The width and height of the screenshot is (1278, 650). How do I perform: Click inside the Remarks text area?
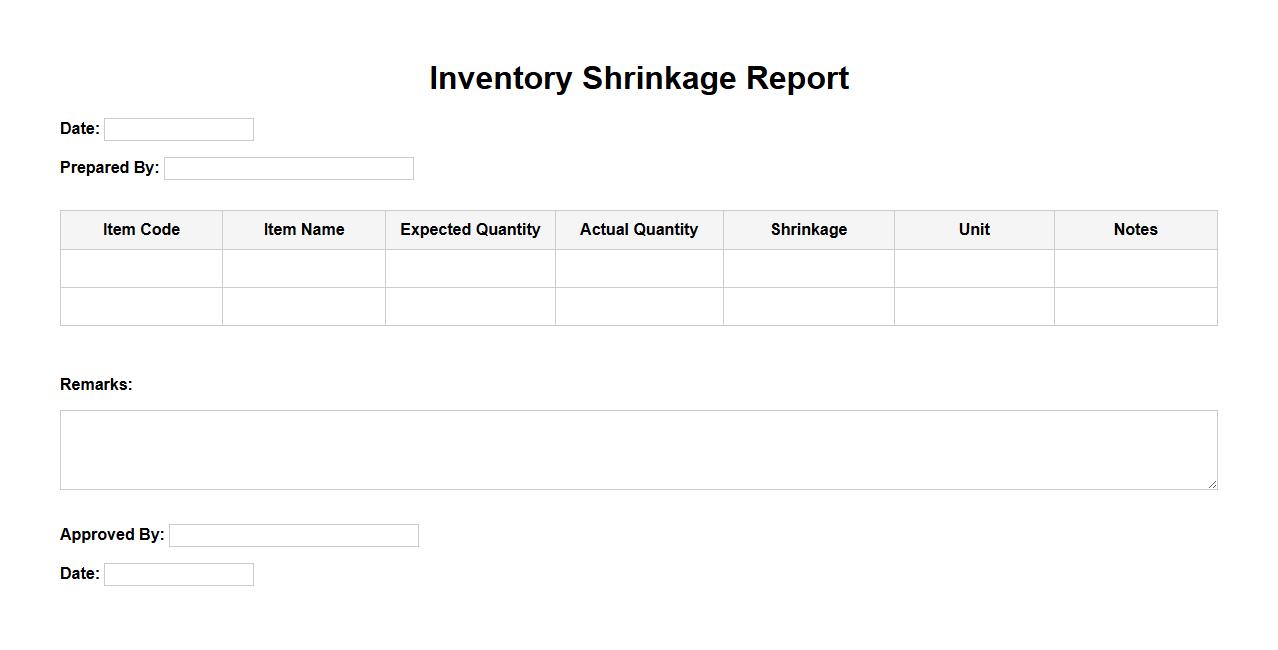click(638, 449)
